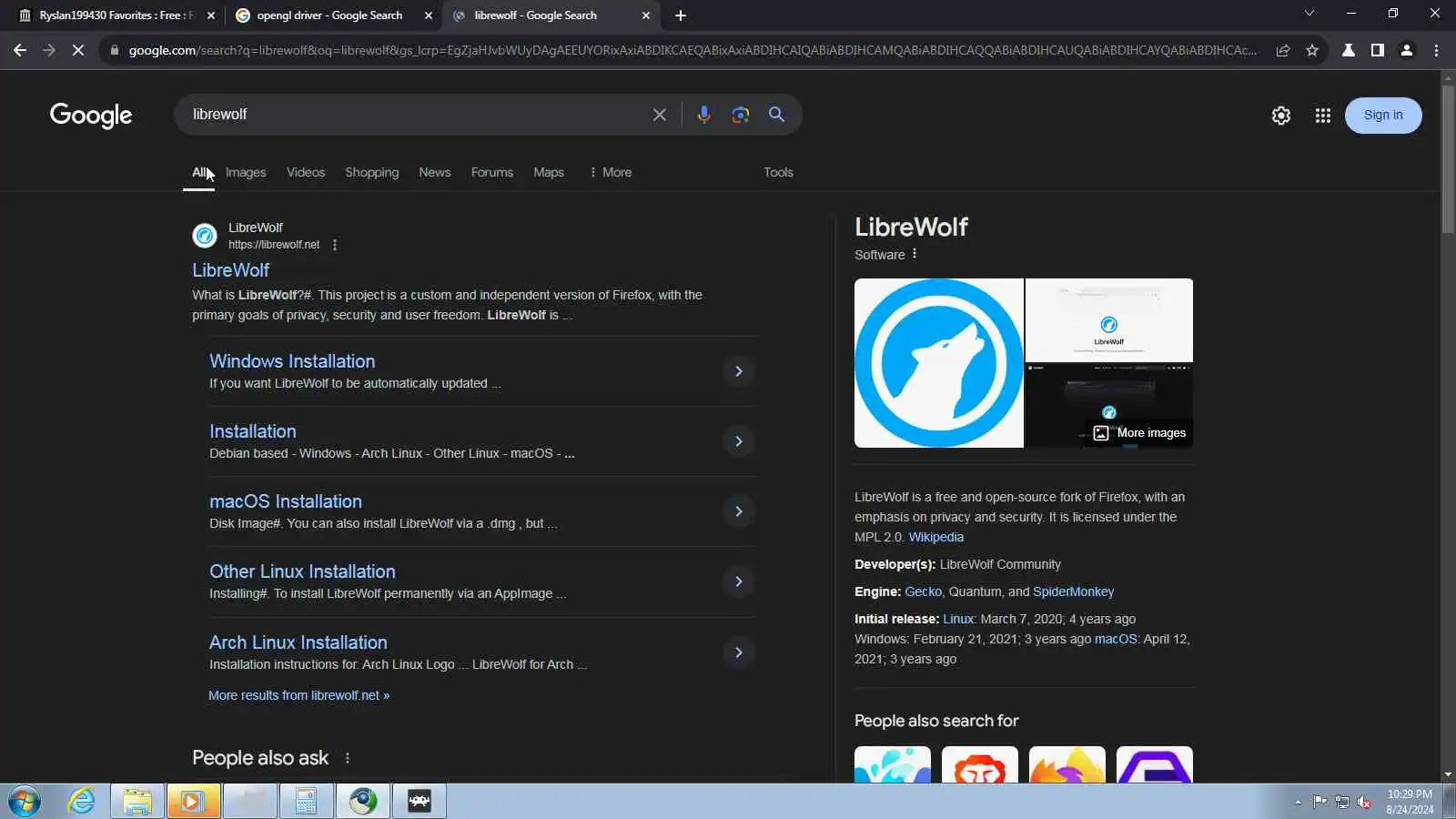Click the volume icon in system tray

point(1364,802)
